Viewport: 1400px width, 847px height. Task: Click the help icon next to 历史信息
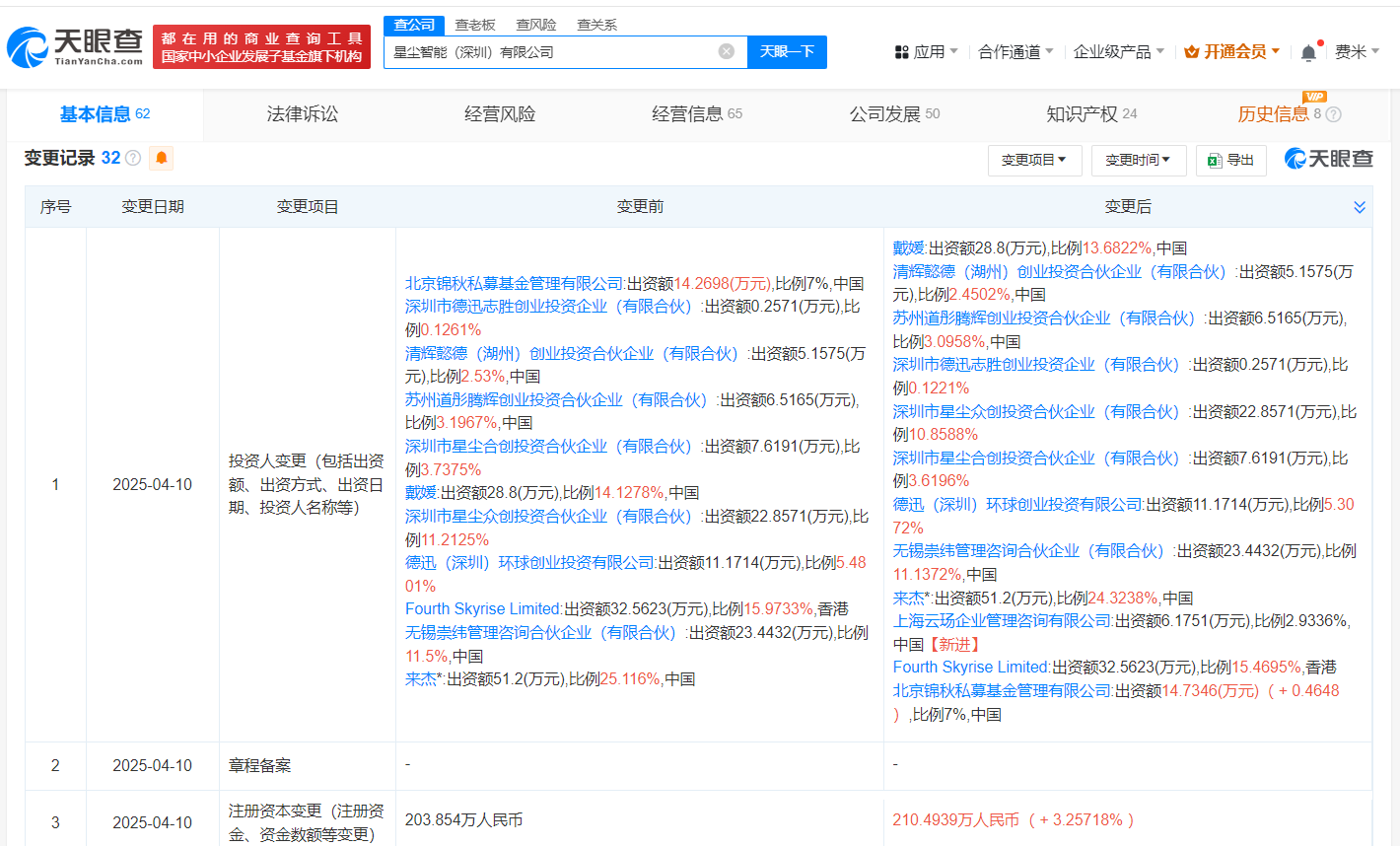(x=1334, y=114)
